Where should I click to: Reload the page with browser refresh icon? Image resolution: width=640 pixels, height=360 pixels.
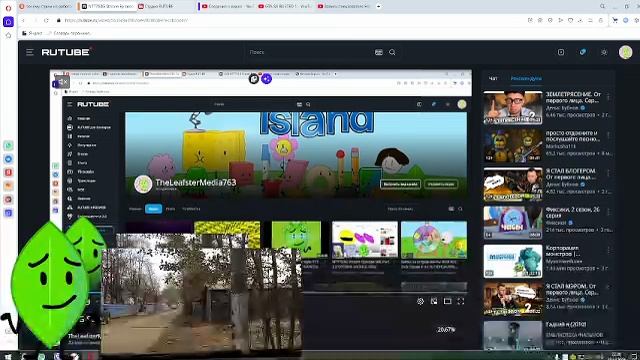click(x=46, y=20)
